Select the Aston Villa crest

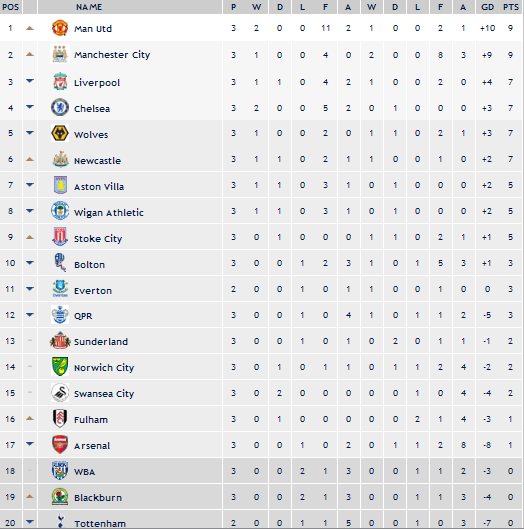(60, 185)
